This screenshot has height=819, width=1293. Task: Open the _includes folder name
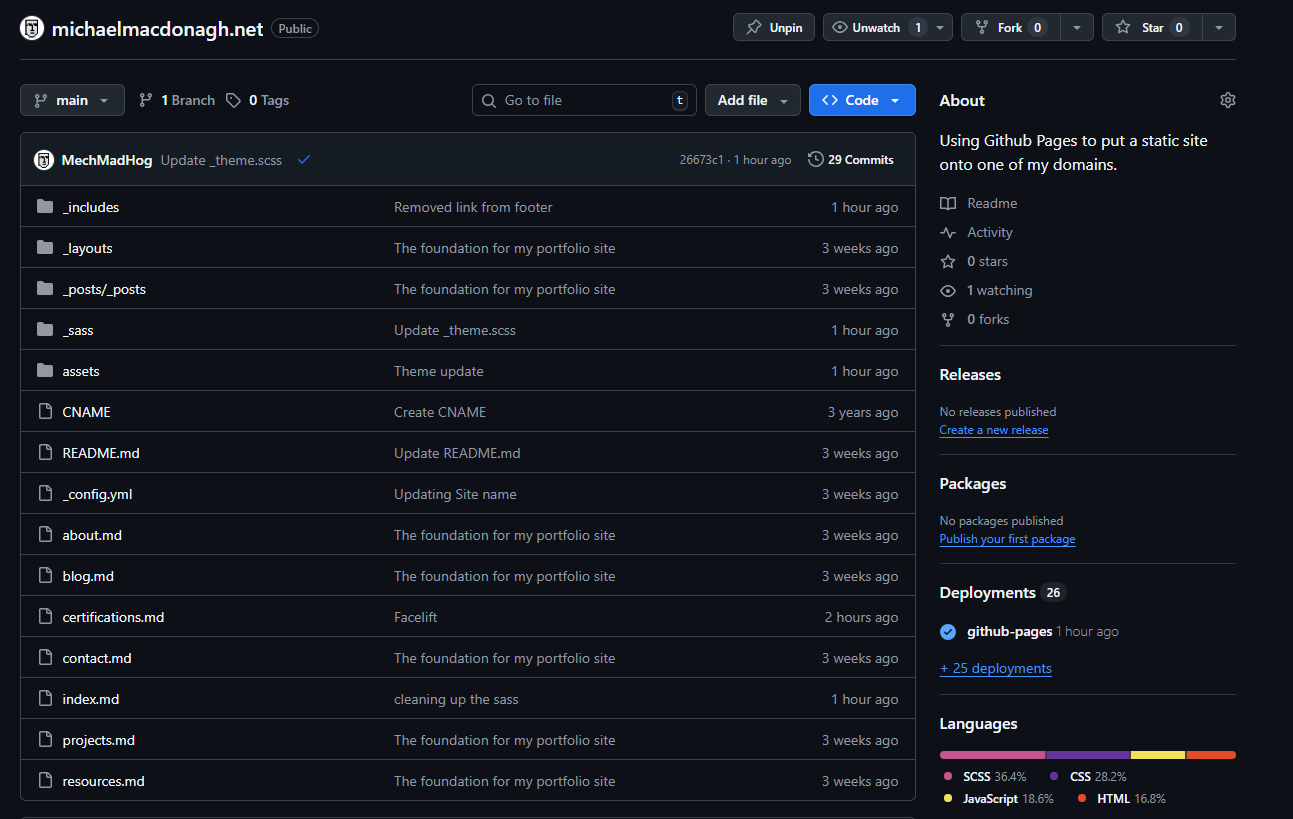coord(90,207)
